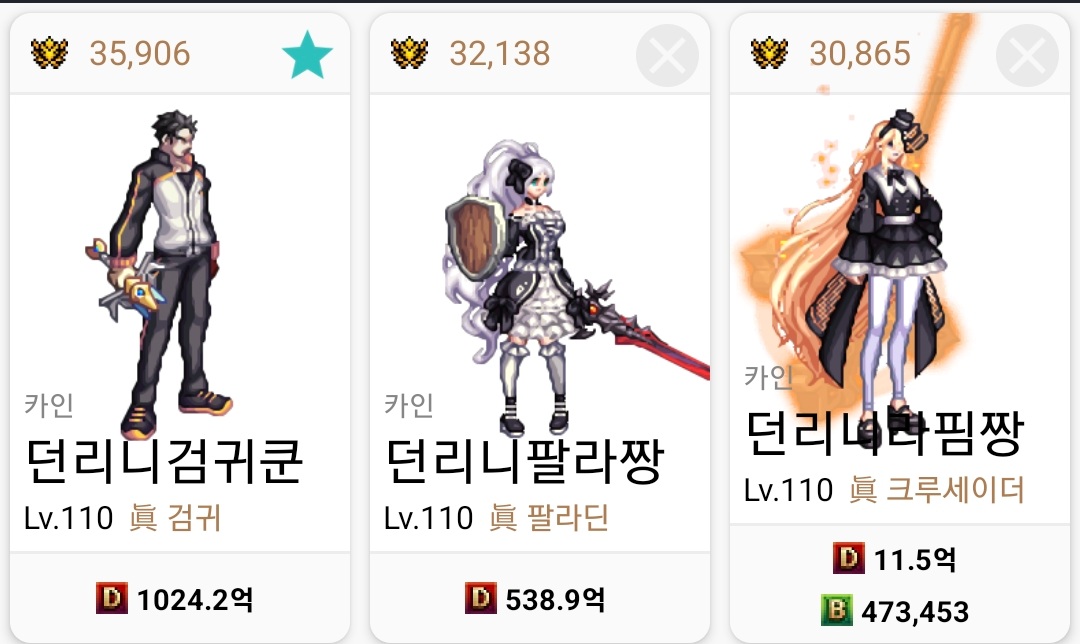Click the green B icon next to 473,453
Image resolution: width=1080 pixels, height=644 pixels.
pyautogui.click(x=837, y=610)
